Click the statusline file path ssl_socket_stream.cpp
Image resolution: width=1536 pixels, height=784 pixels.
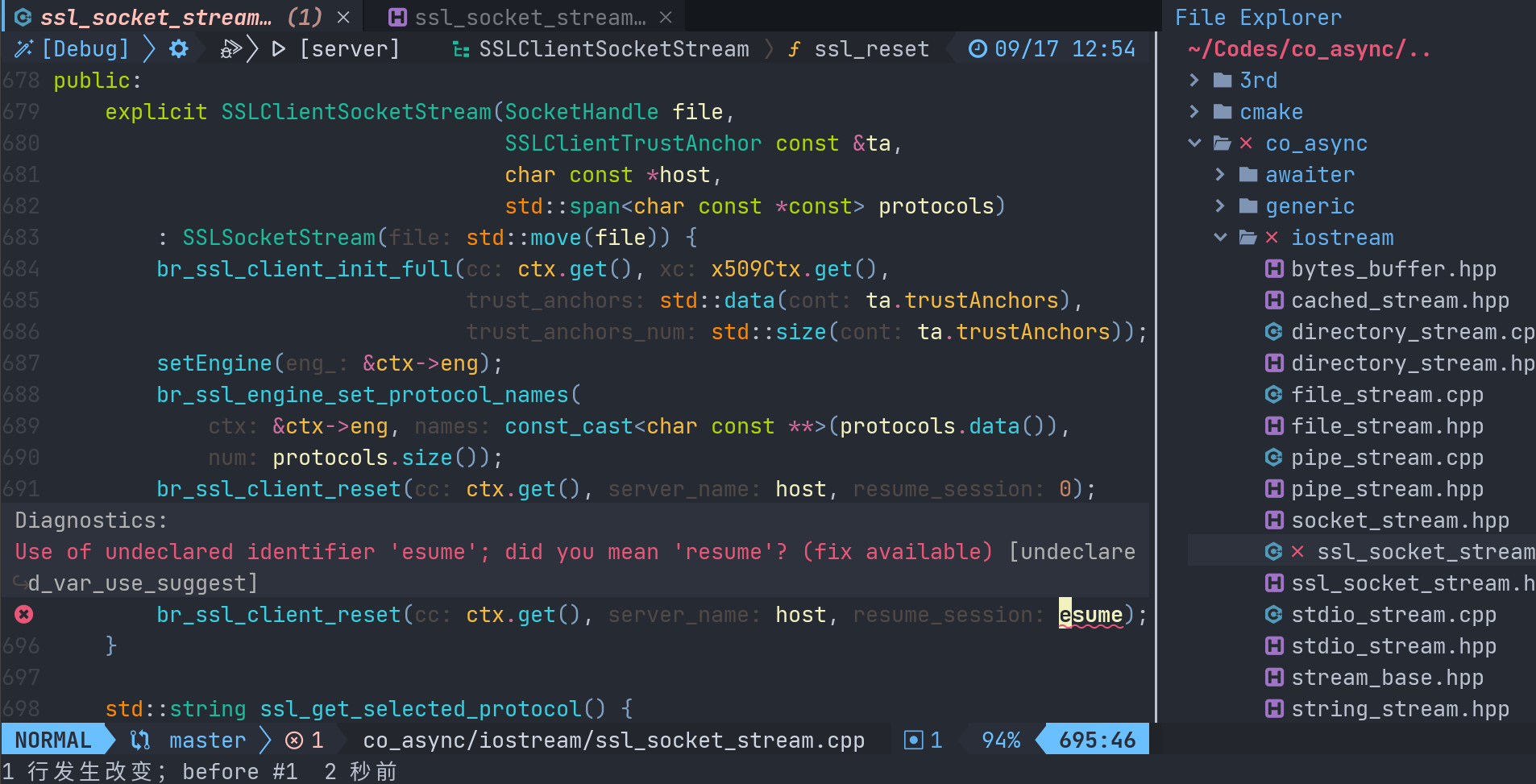(x=613, y=740)
